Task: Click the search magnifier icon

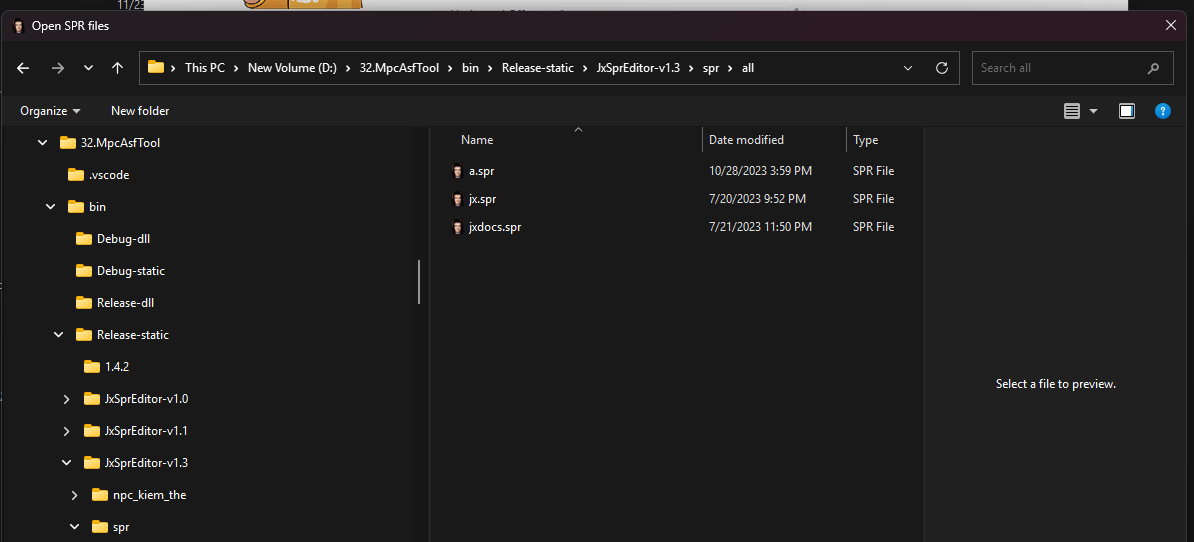Action: (1153, 68)
